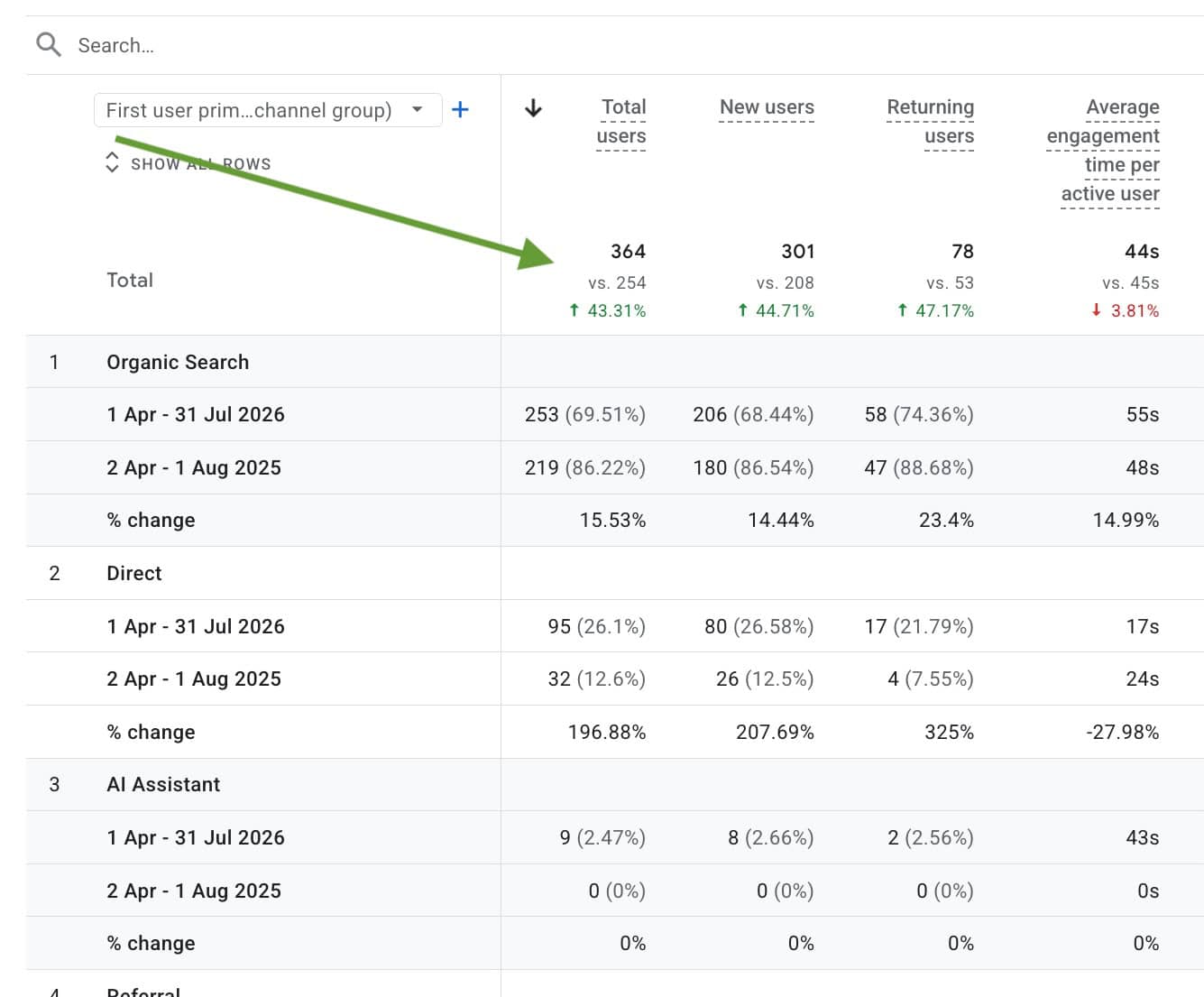
Task: Click the 325% returning users change
Action: pyautogui.click(x=949, y=732)
